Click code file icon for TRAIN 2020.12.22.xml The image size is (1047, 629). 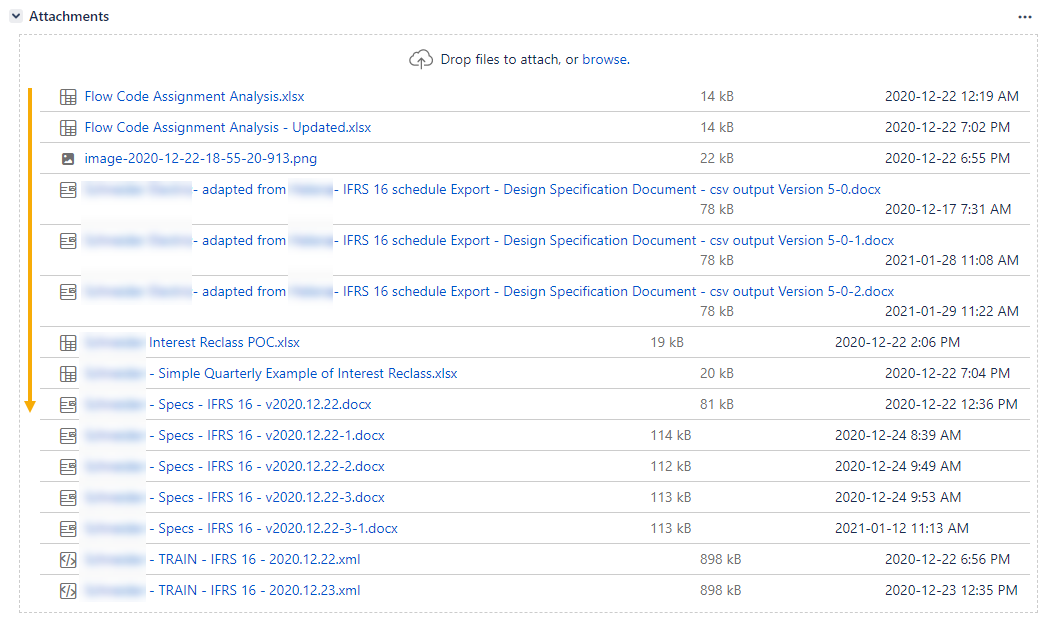pyautogui.click(x=68, y=560)
